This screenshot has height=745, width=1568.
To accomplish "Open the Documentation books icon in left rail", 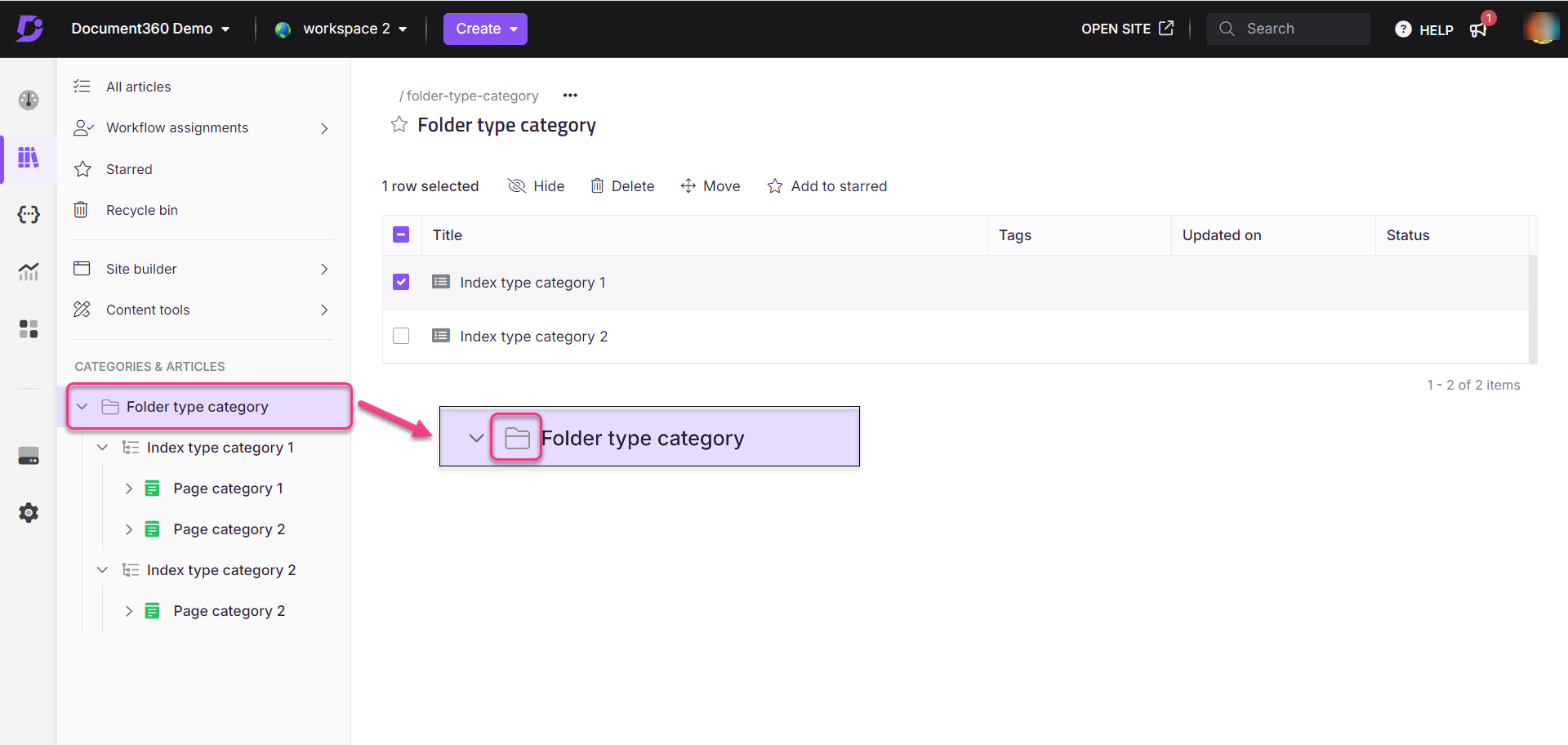I will (x=29, y=157).
